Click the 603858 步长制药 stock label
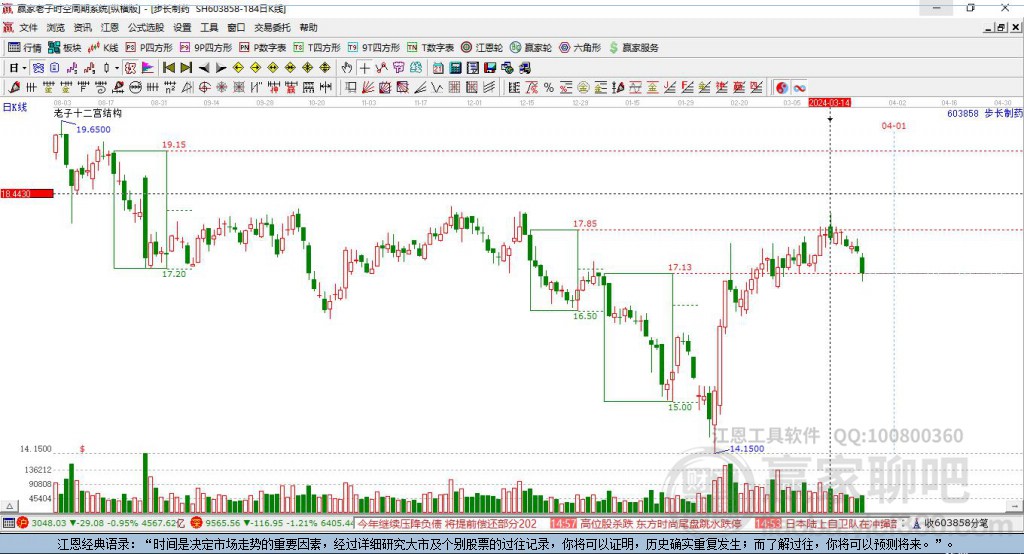This screenshot has width=1024, height=554. pos(985,114)
